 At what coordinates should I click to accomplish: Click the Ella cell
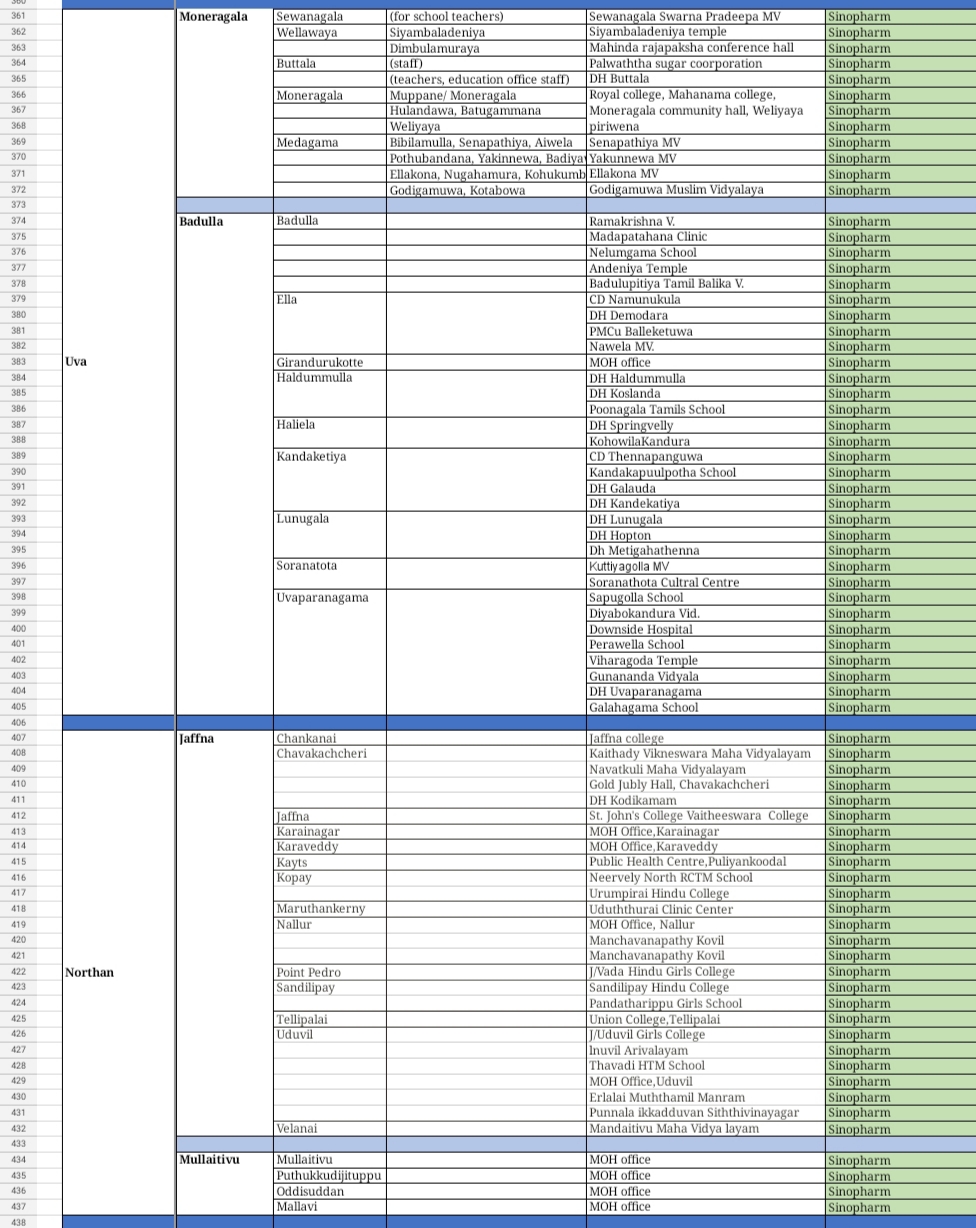tap(330, 323)
